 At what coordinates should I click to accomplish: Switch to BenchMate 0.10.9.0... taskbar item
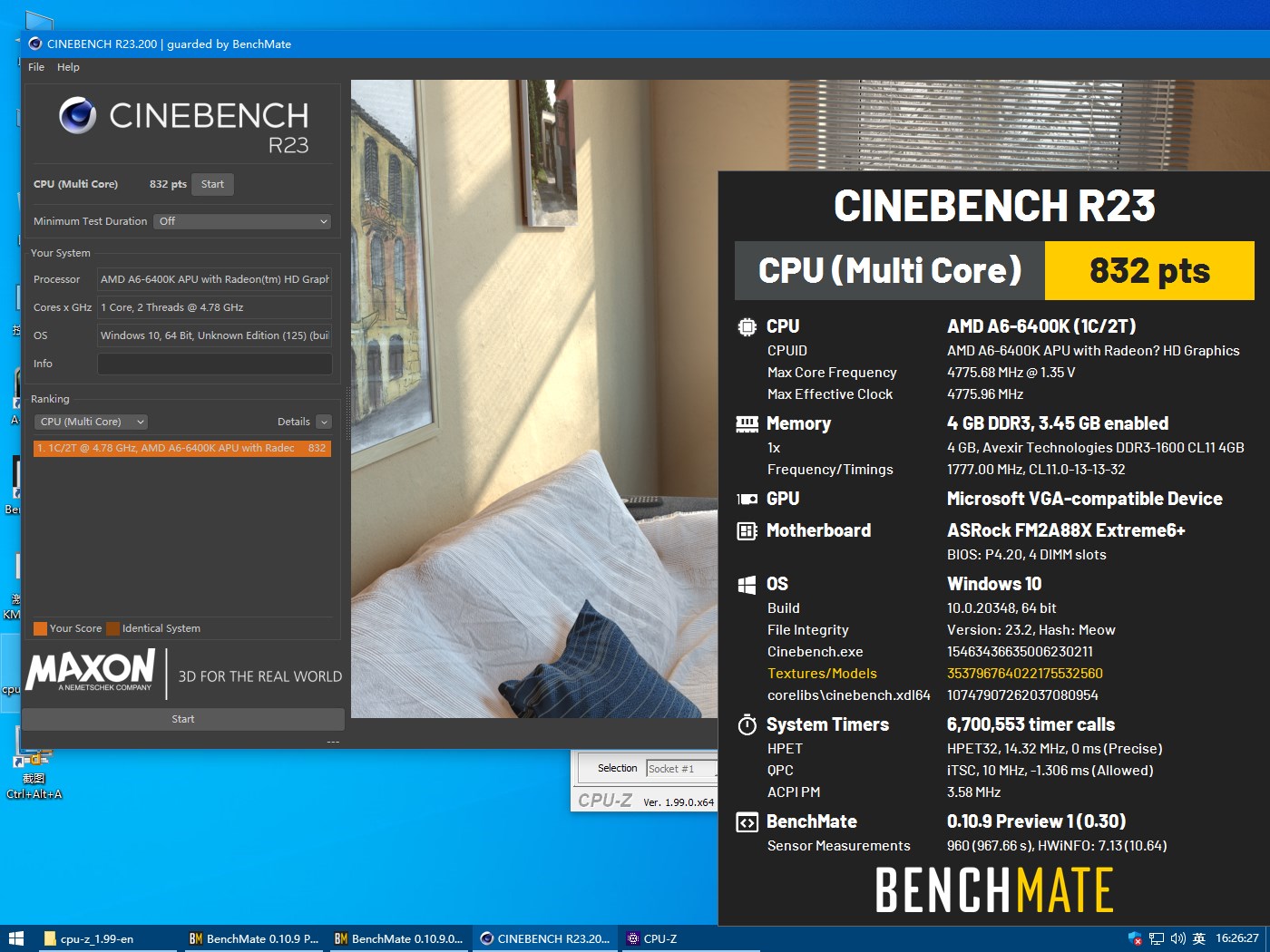click(x=398, y=938)
